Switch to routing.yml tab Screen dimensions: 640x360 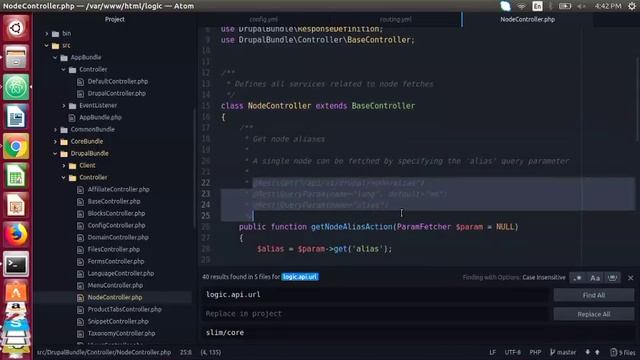396,19
